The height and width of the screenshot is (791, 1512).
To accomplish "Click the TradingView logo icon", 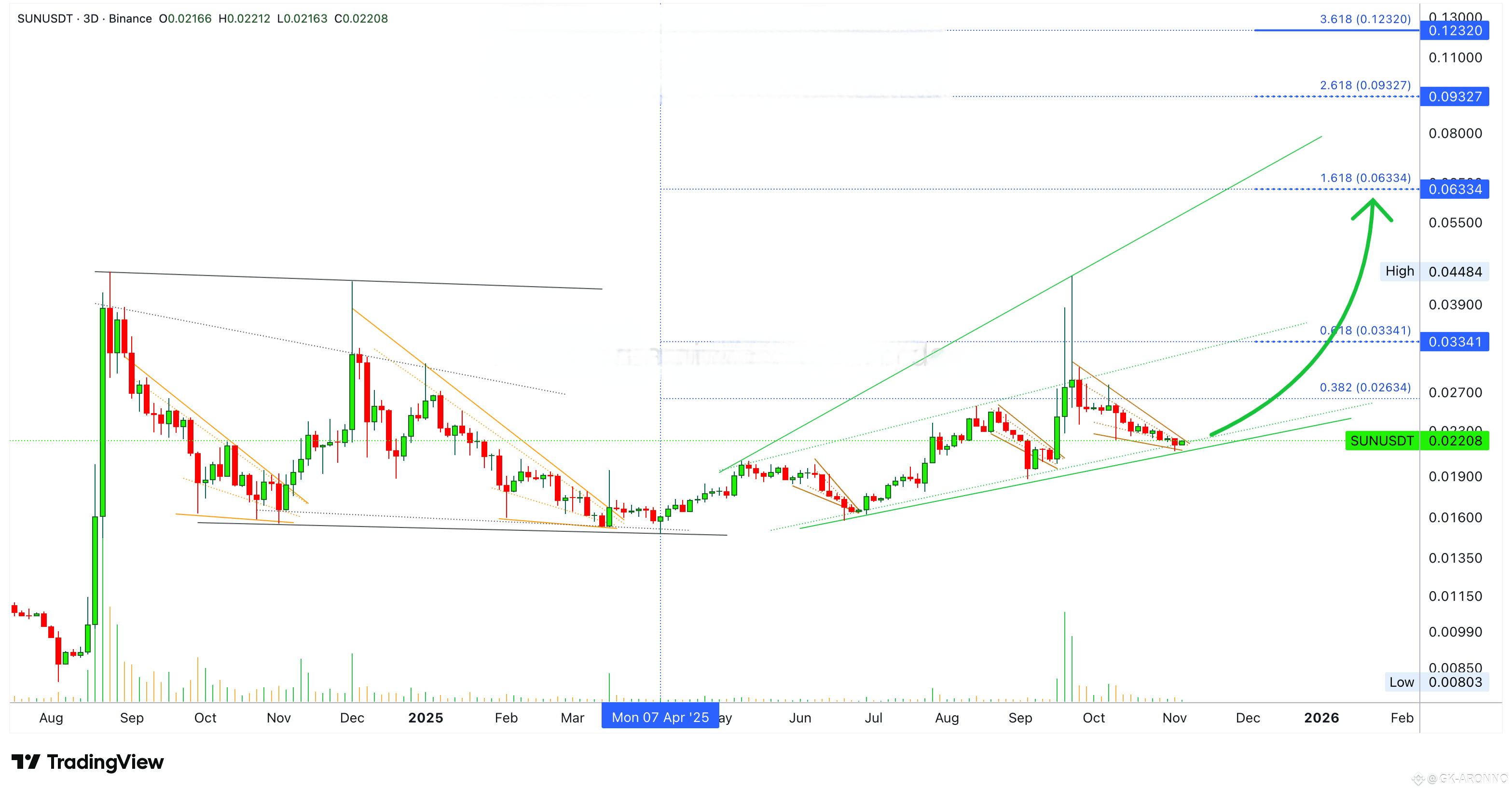I will click(x=26, y=762).
